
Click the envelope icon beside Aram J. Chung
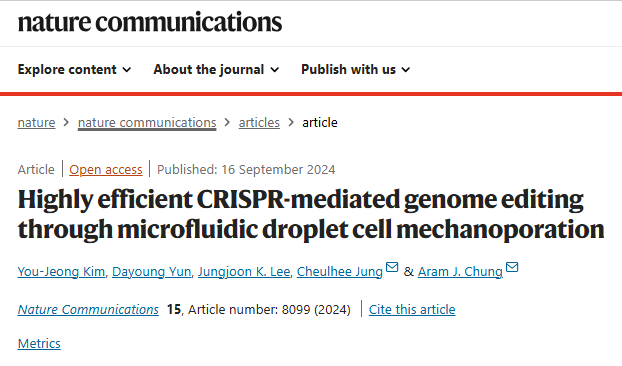[512, 267]
